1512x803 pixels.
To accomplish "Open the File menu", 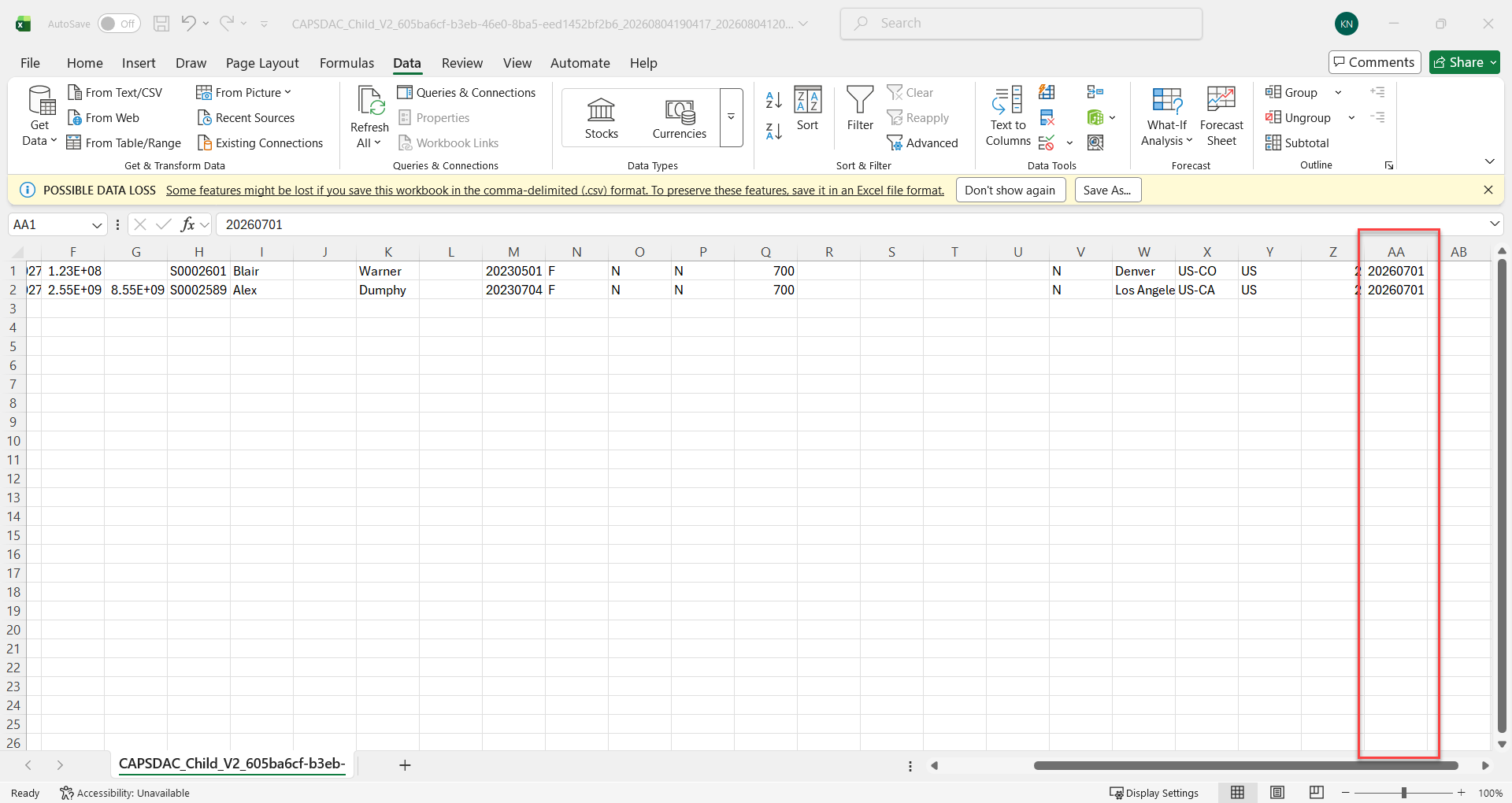I will 30,63.
